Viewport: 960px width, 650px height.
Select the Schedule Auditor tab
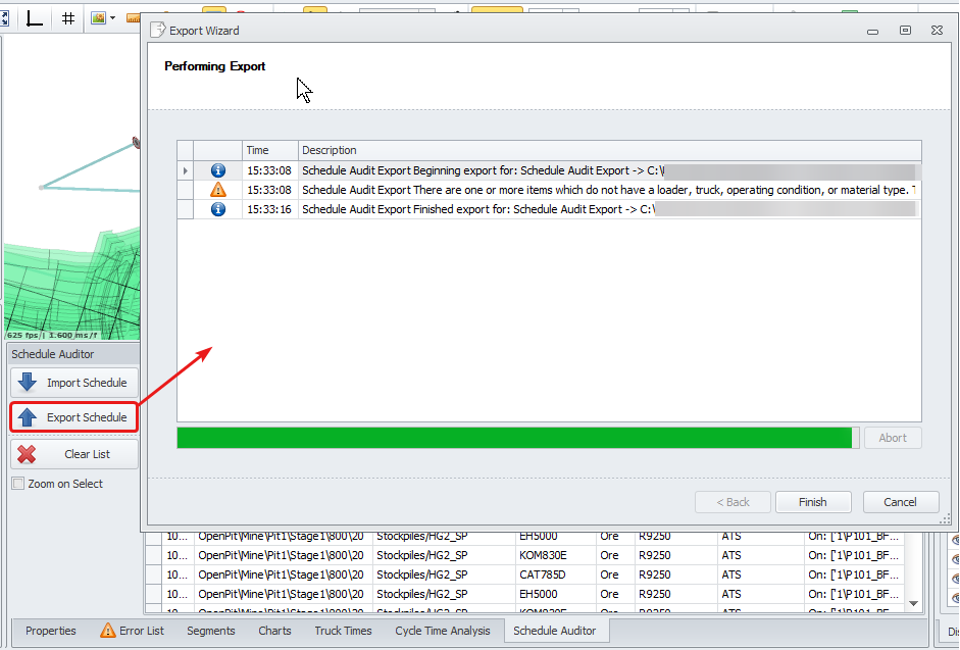pos(555,630)
